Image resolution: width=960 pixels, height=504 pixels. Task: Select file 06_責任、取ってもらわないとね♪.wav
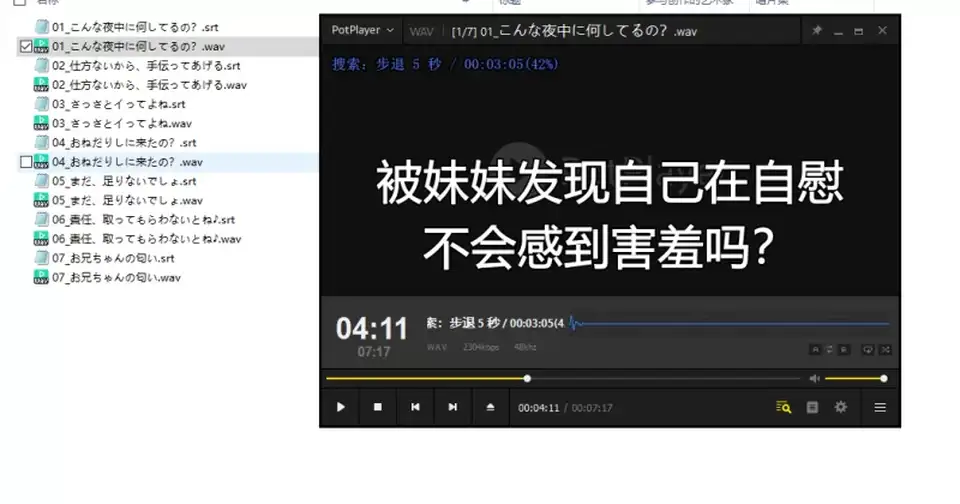[146, 239]
